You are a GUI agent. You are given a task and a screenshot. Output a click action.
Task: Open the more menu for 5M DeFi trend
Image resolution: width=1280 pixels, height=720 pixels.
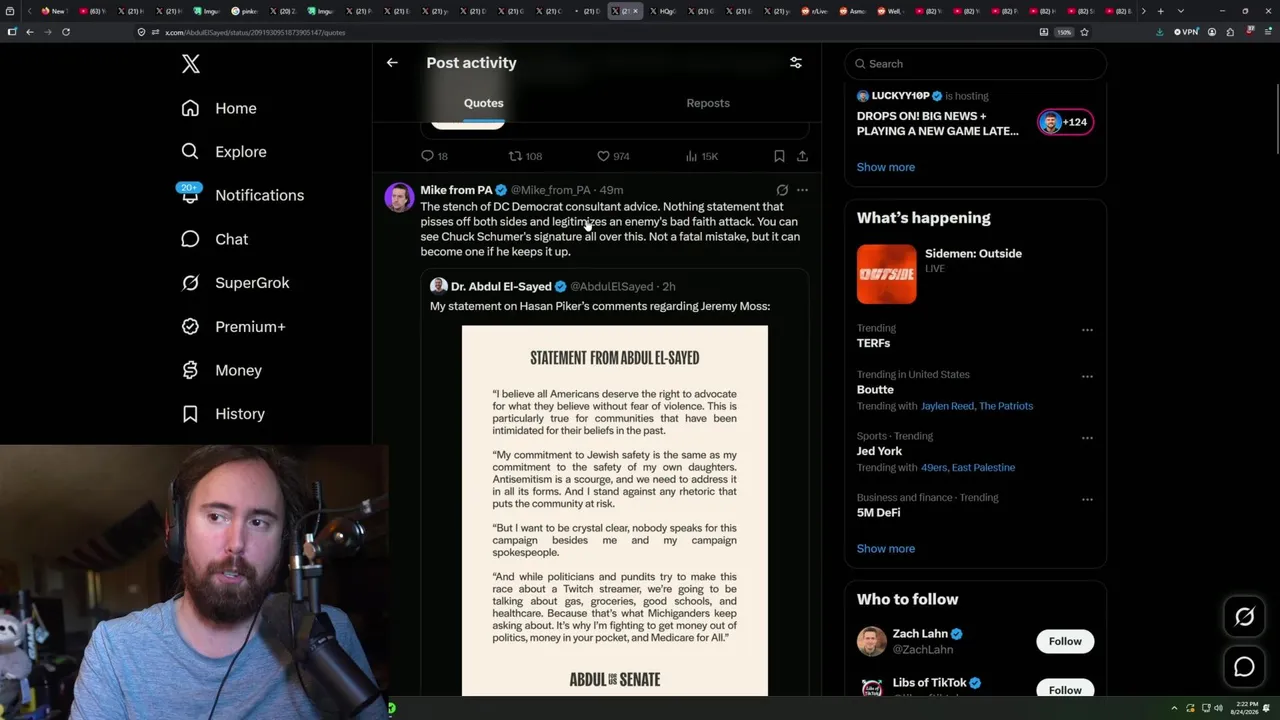tap(1087, 499)
